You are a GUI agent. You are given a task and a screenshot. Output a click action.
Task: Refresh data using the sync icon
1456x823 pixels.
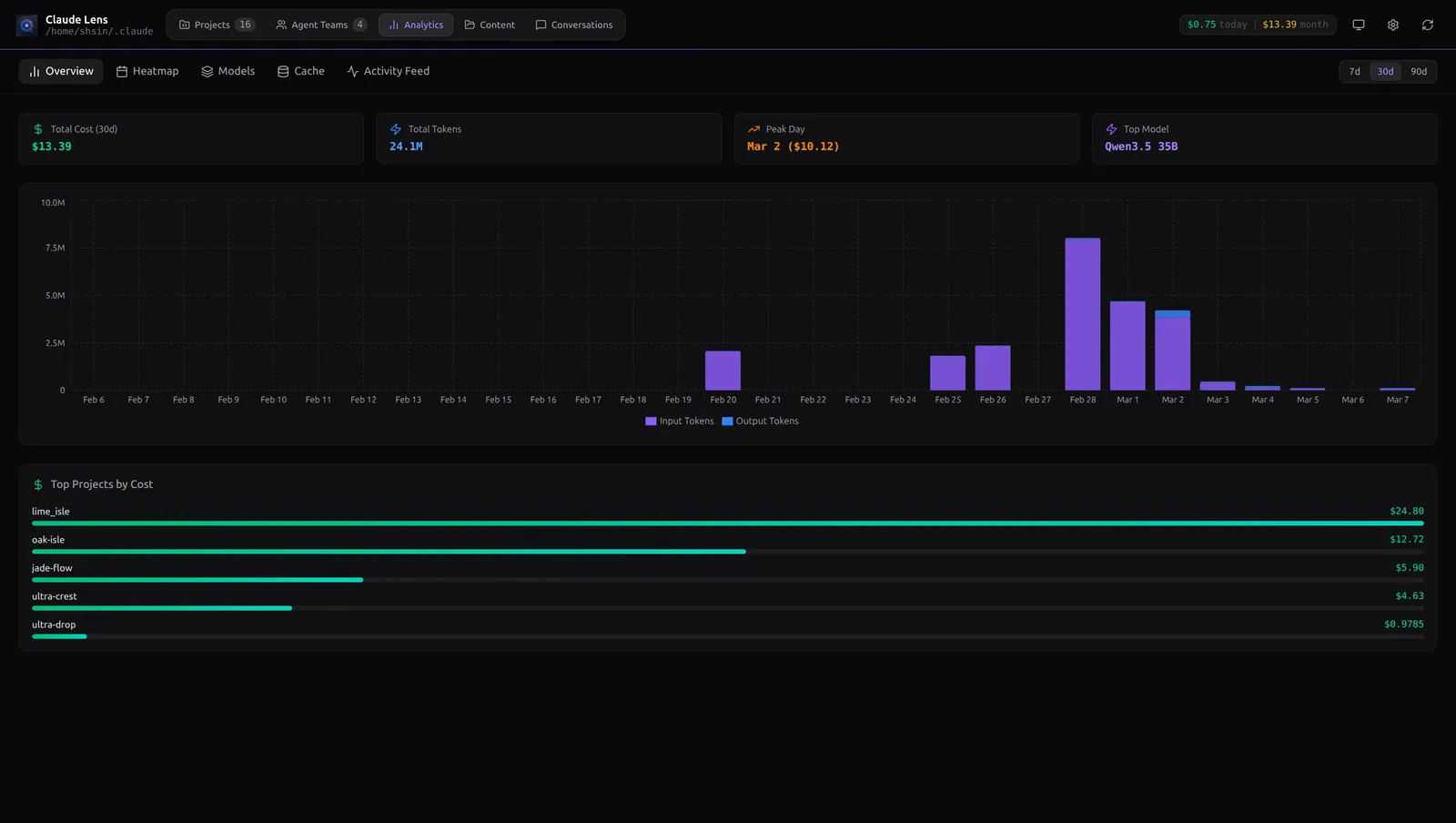[x=1427, y=25]
